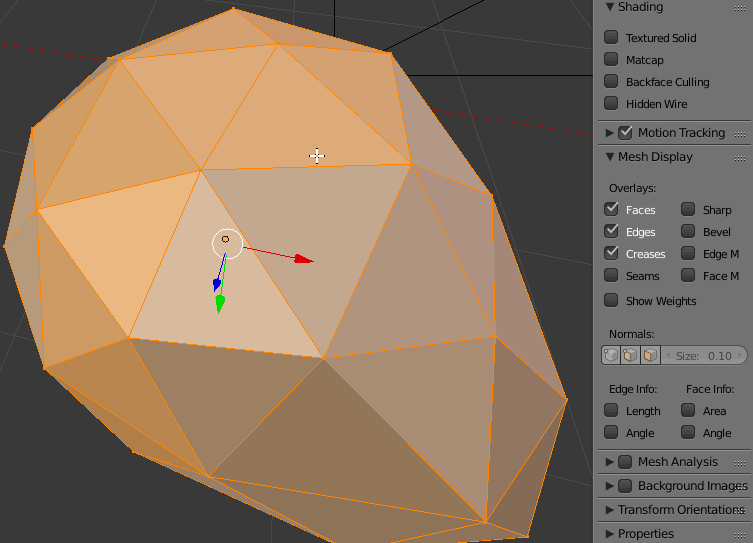Enable Angle under Edge Info
Image resolution: width=753 pixels, height=543 pixels.
(611, 432)
